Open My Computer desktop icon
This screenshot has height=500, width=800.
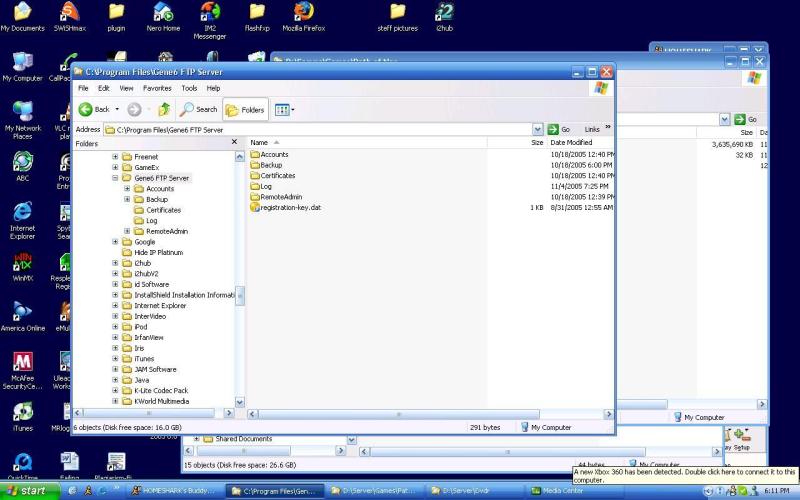pos(22,66)
